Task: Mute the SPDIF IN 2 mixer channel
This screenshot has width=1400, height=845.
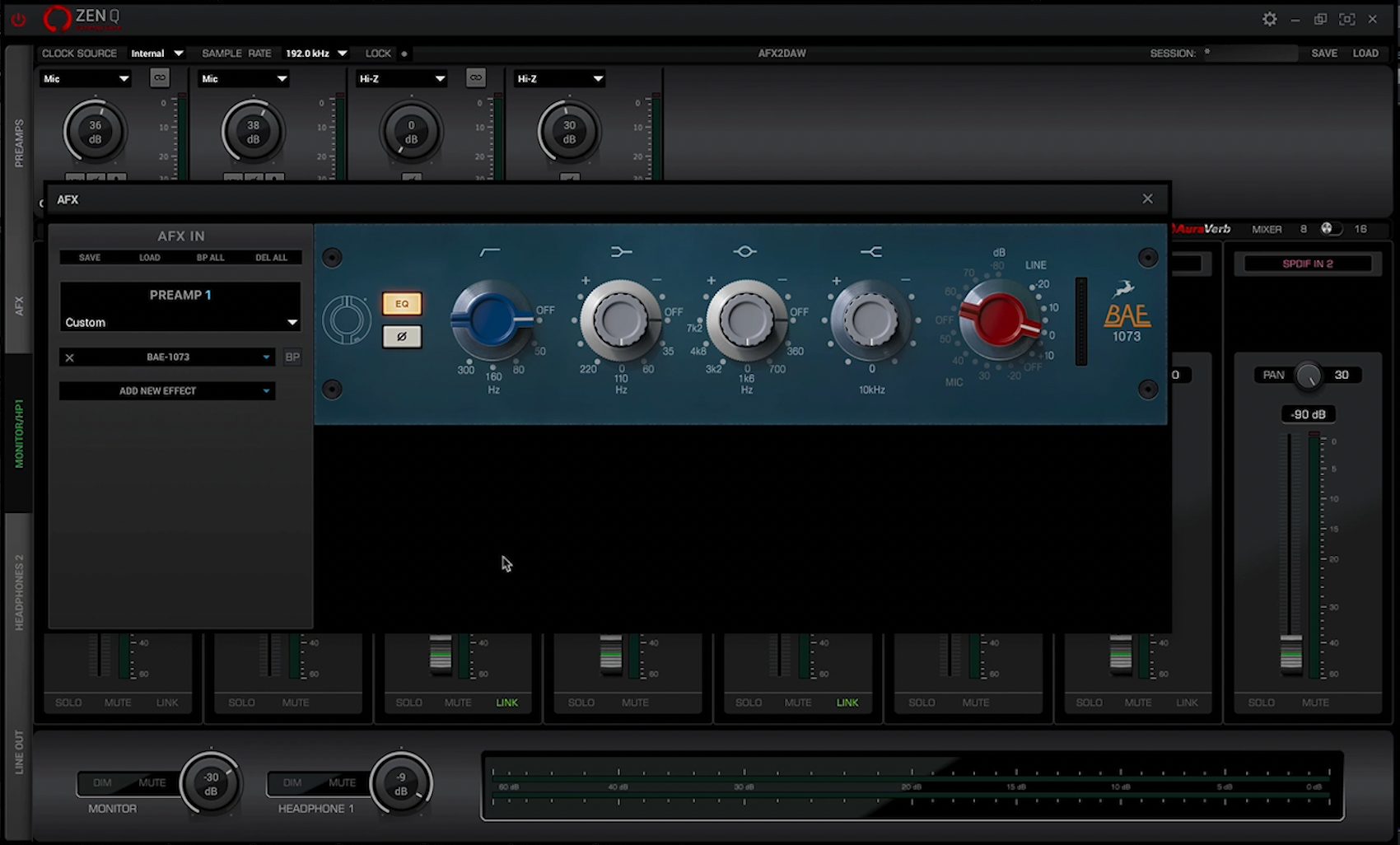Action: pyautogui.click(x=1315, y=703)
